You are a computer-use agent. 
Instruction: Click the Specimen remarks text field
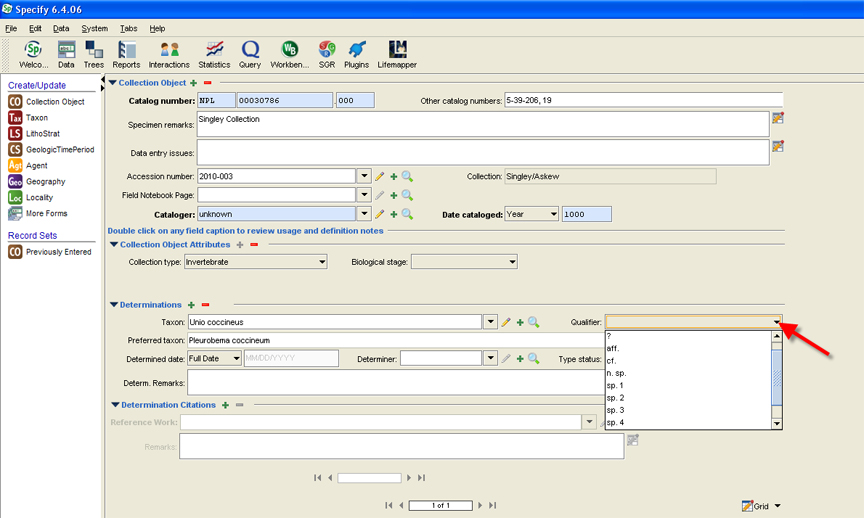point(482,123)
